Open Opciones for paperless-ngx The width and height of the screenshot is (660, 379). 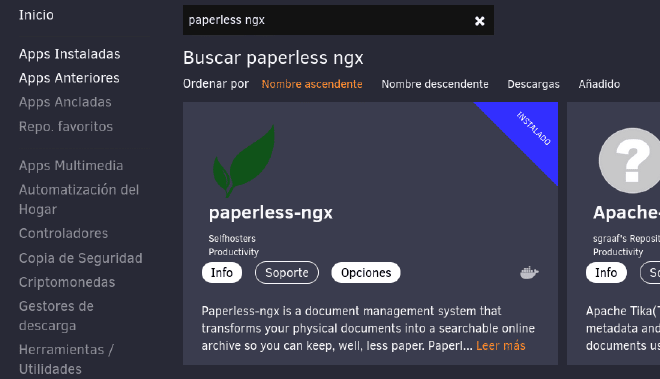pyautogui.click(x=366, y=273)
